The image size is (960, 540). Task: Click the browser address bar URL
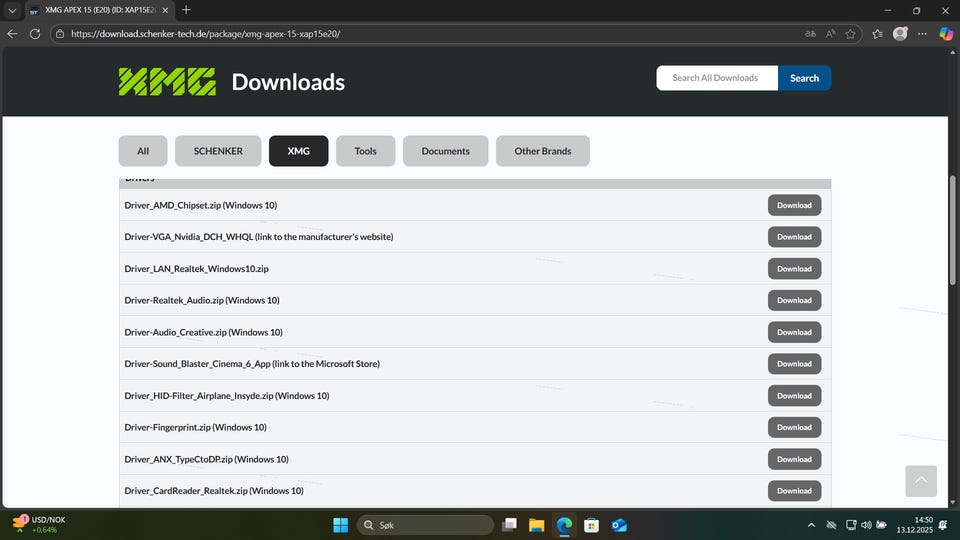coord(206,34)
